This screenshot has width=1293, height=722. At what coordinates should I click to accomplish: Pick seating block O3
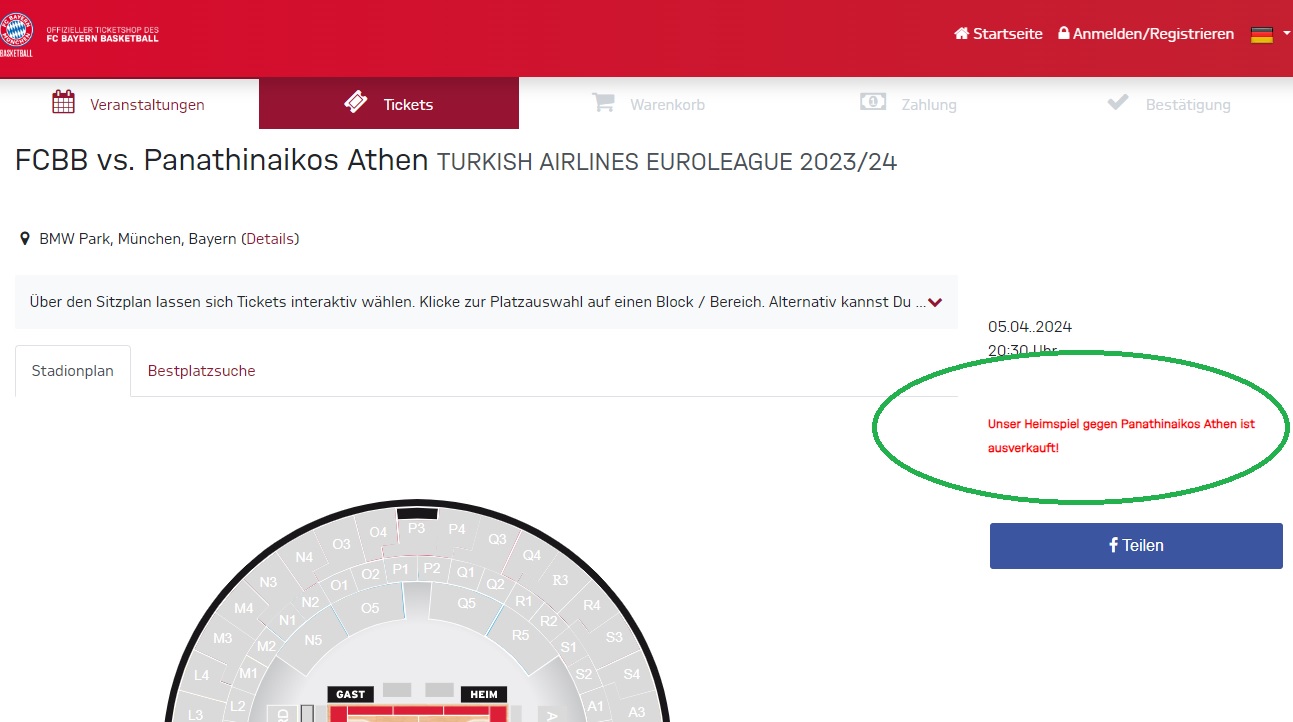(x=342, y=544)
